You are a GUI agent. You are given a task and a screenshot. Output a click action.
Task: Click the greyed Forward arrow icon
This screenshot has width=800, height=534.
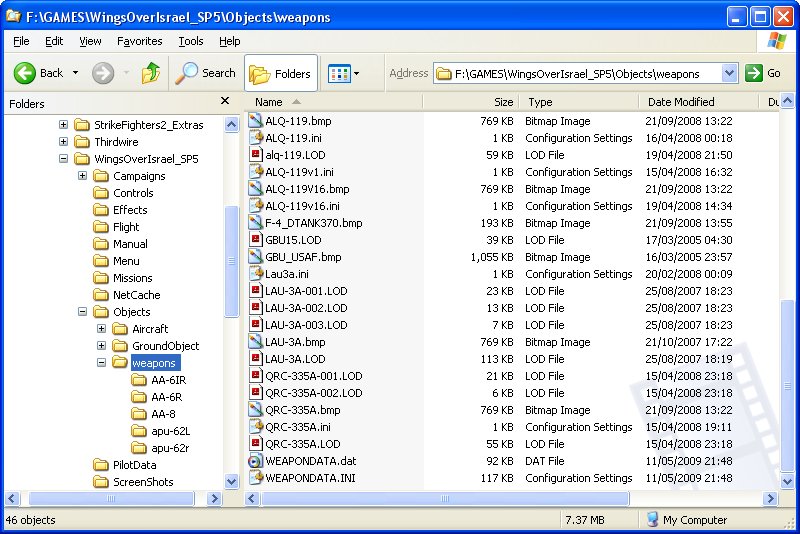[x=103, y=73]
